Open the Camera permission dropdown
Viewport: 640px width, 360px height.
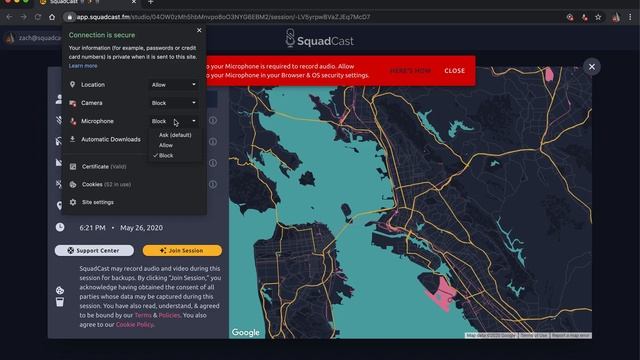tap(173, 103)
